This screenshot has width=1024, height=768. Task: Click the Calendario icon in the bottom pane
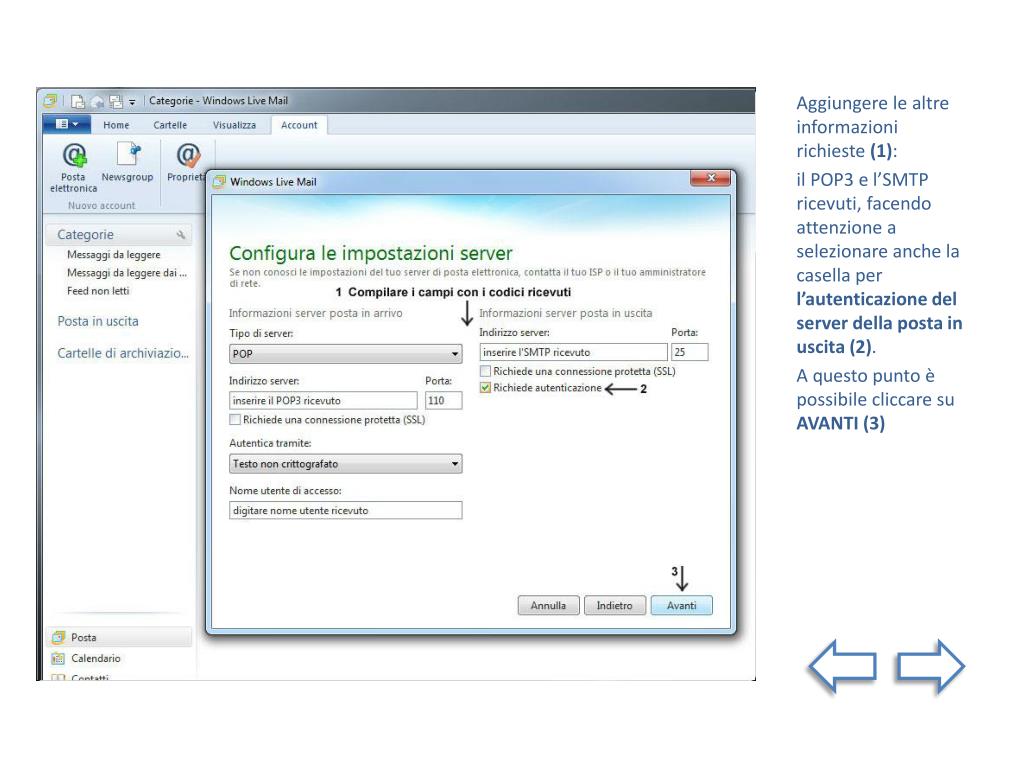(58, 658)
